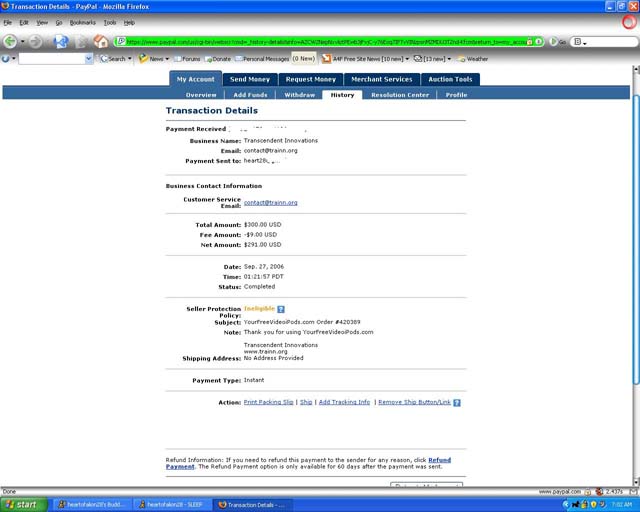Click the green Go arrow button
The width and height of the screenshot is (640, 512).
pyautogui.click(x=553, y=41)
